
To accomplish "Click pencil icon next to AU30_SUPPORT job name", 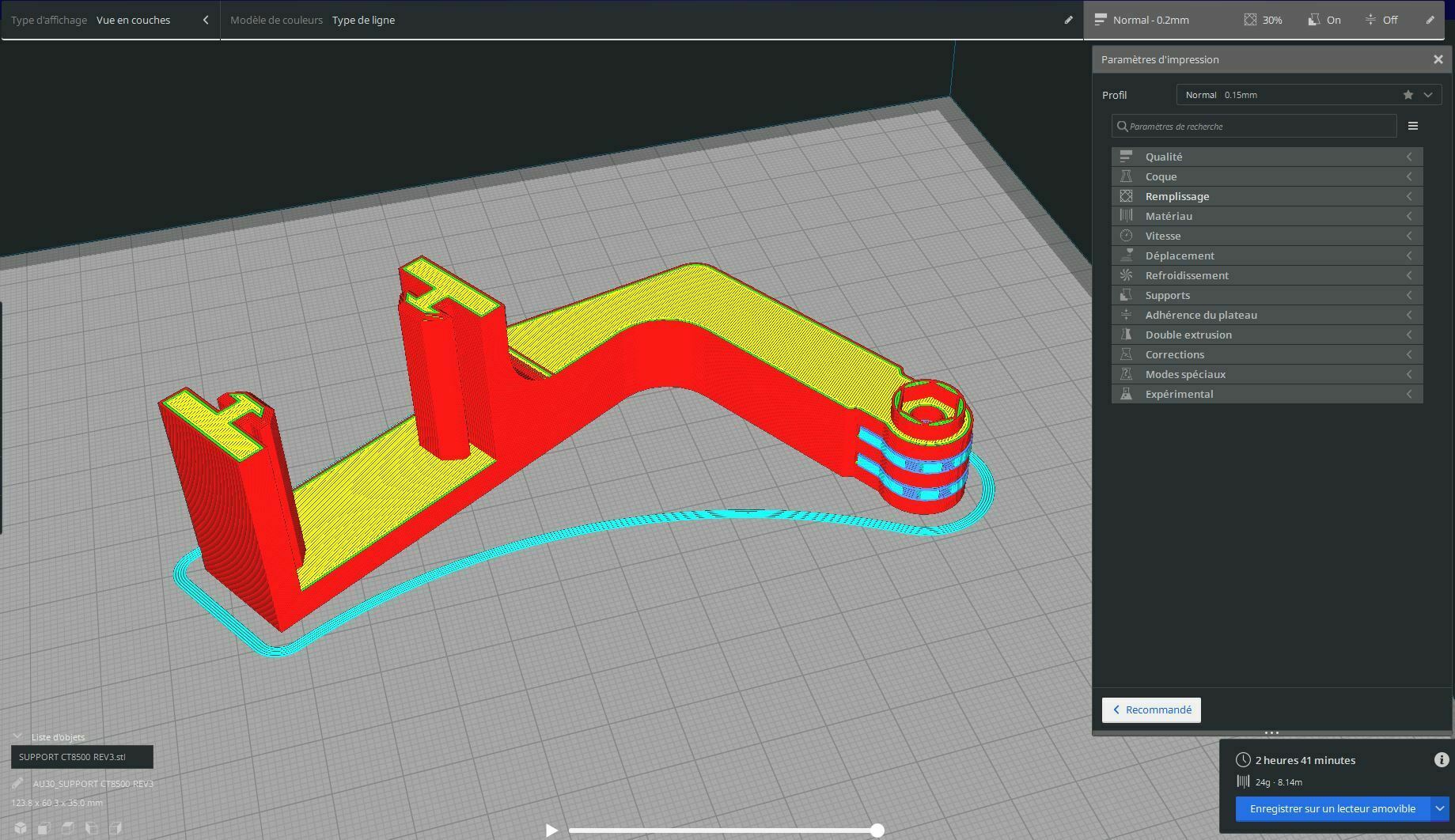I will (17, 783).
